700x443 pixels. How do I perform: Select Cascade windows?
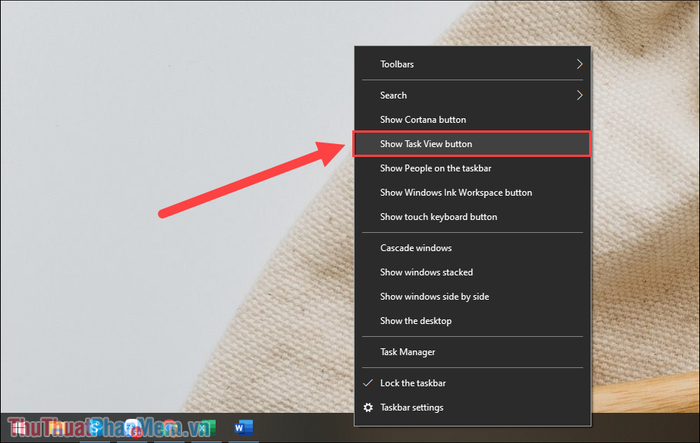473,248
